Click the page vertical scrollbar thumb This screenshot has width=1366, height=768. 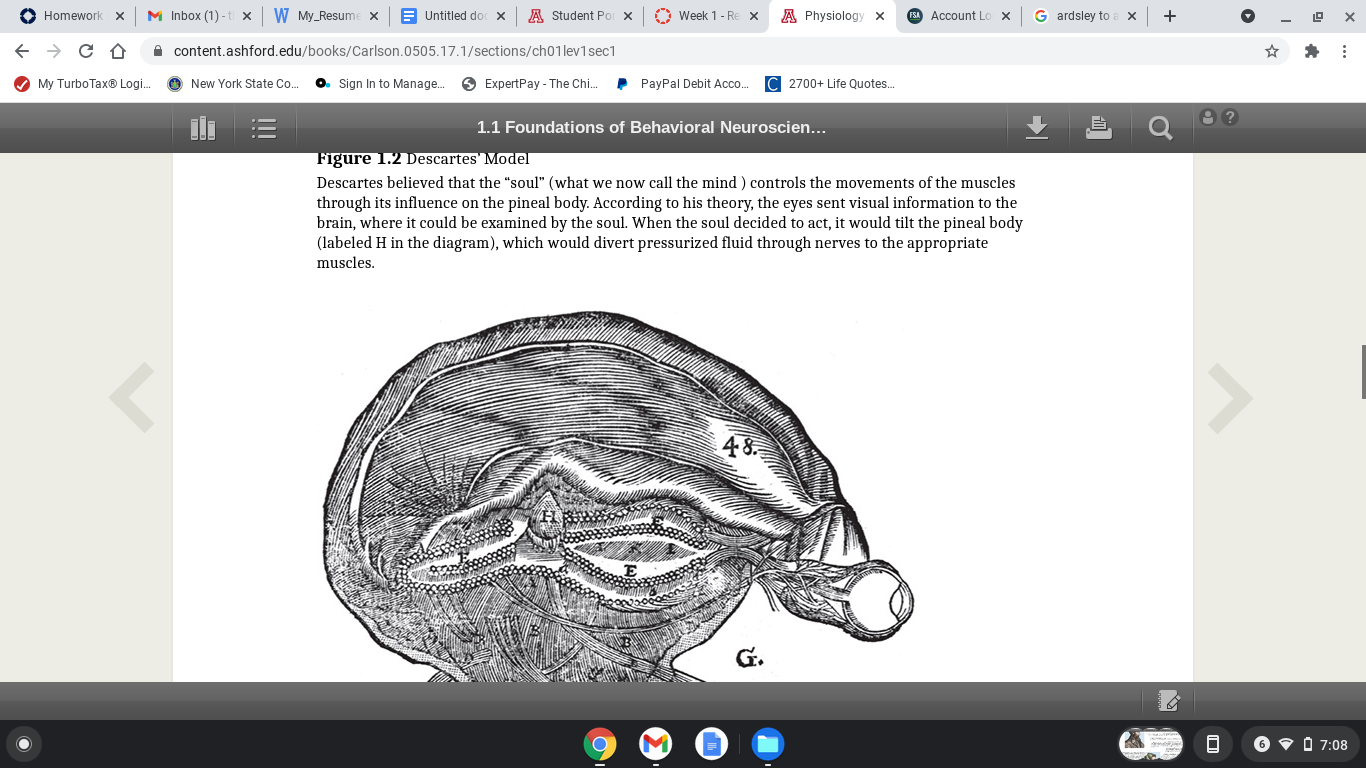(x=1362, y=372)
